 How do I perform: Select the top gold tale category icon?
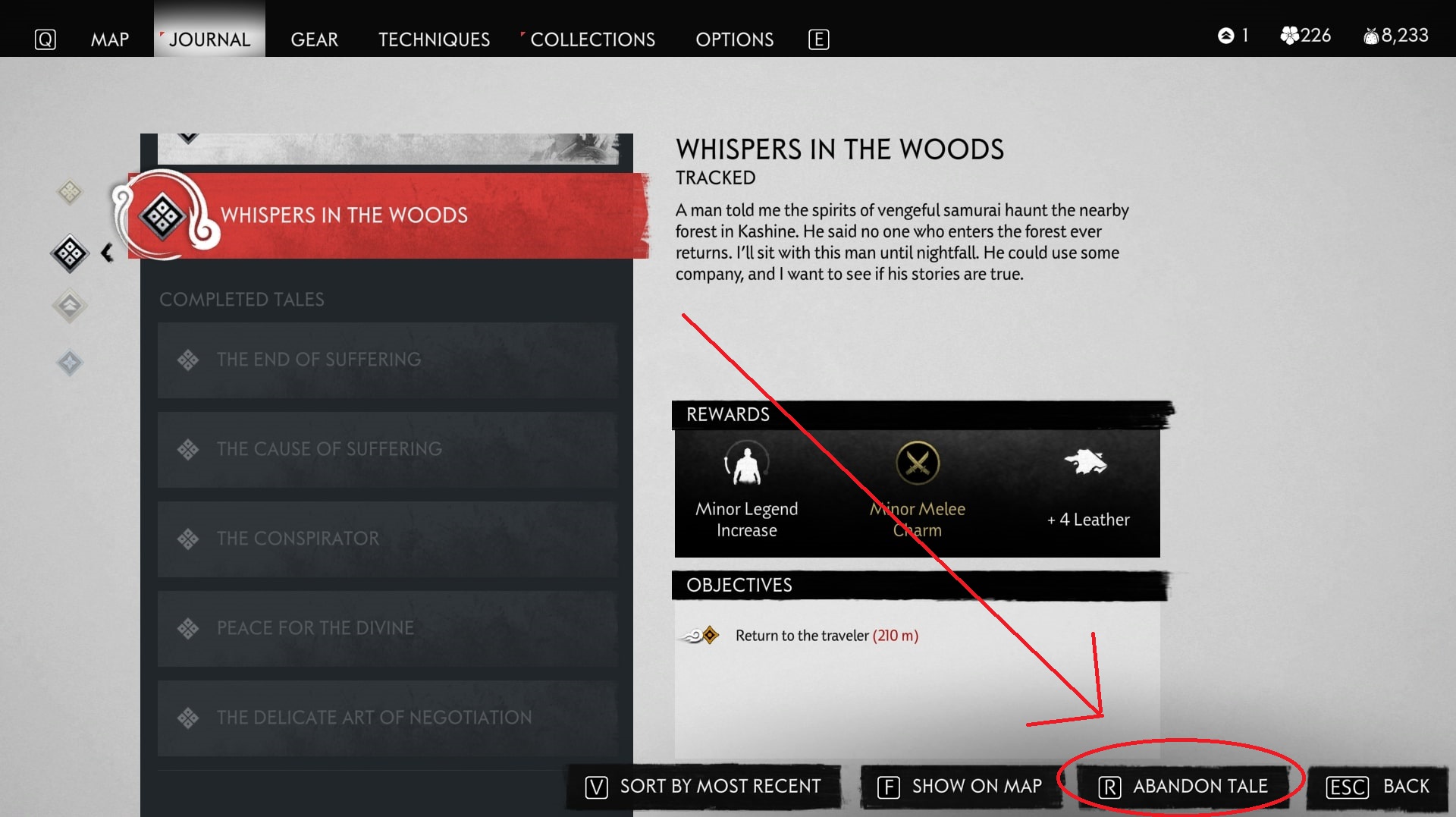(70, 192)
